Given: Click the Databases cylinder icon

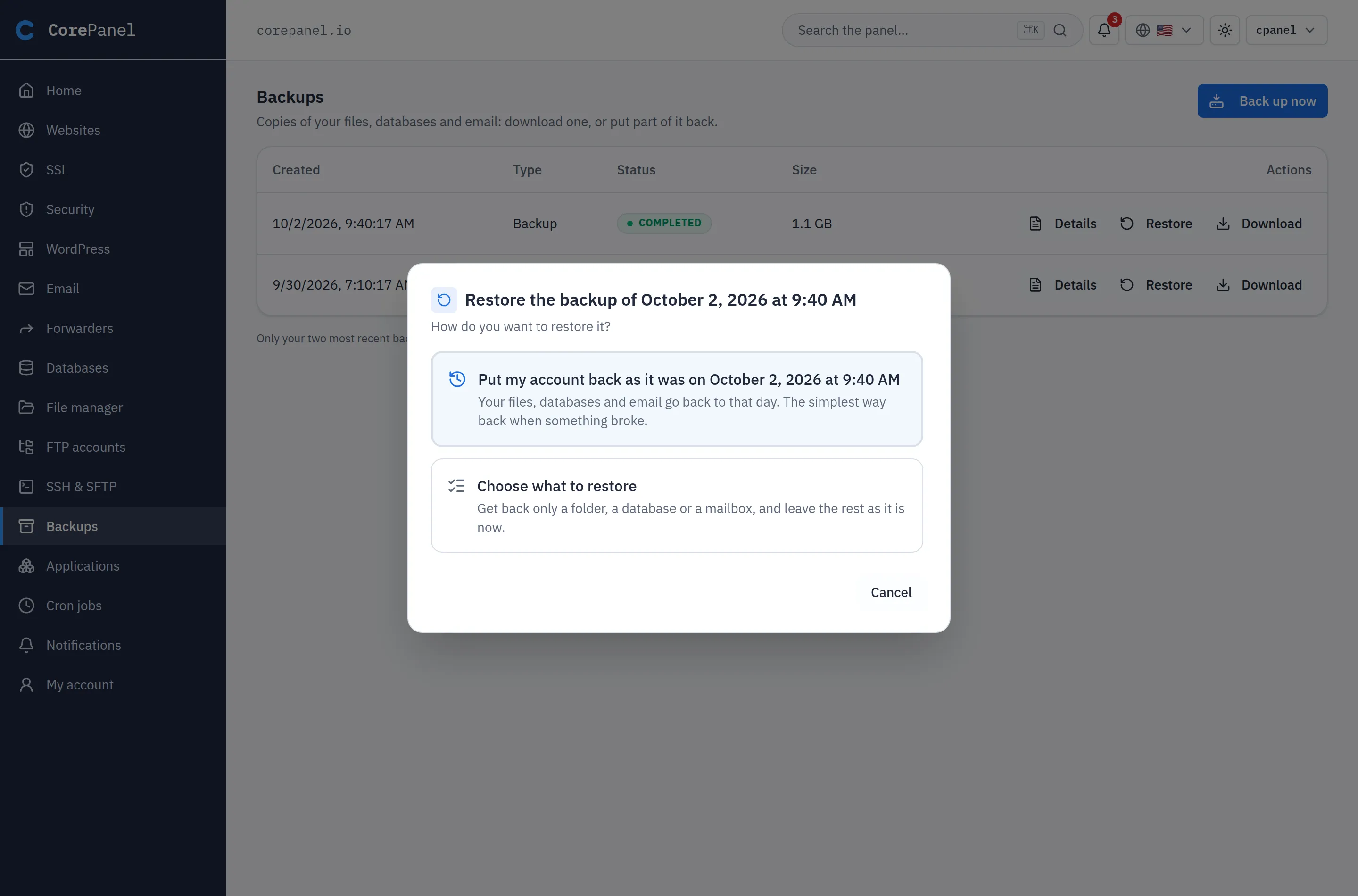Looking at the screenshot, I should tap(26, 368).
